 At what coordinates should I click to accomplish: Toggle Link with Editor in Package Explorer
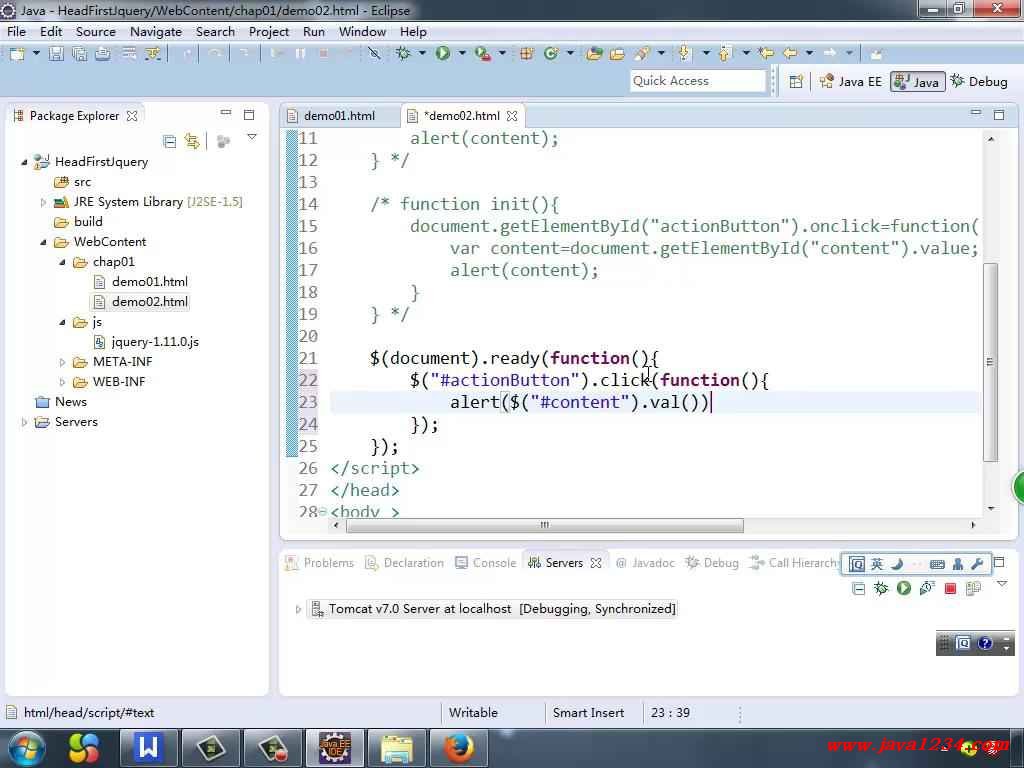(192, 141)
